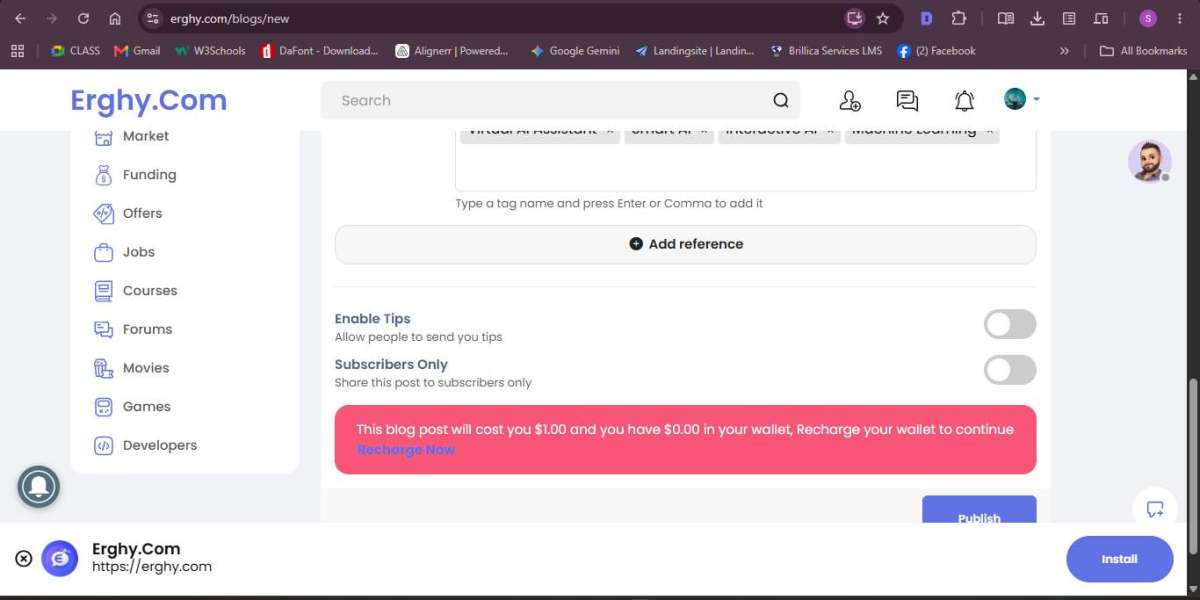Select the Offers tag icon
This screenshot has height=600, width=1200.
click(x=104, y=214)
